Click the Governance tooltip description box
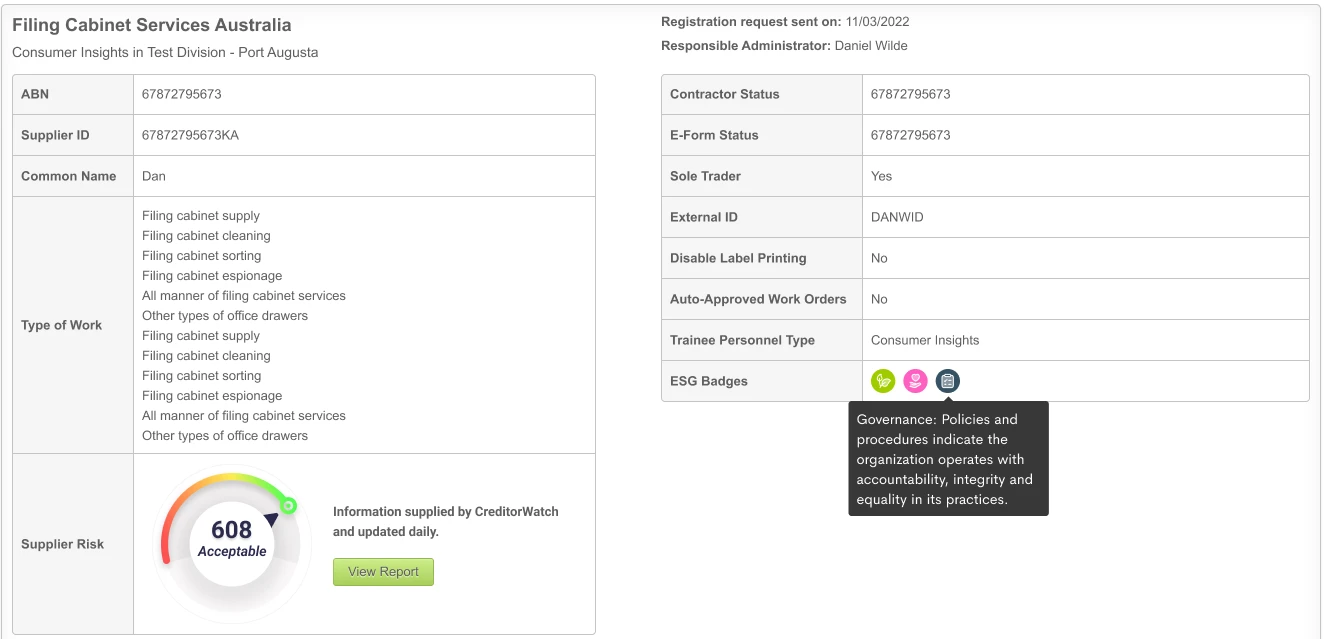Screen dimensions: 1326x639 (948, 459)
